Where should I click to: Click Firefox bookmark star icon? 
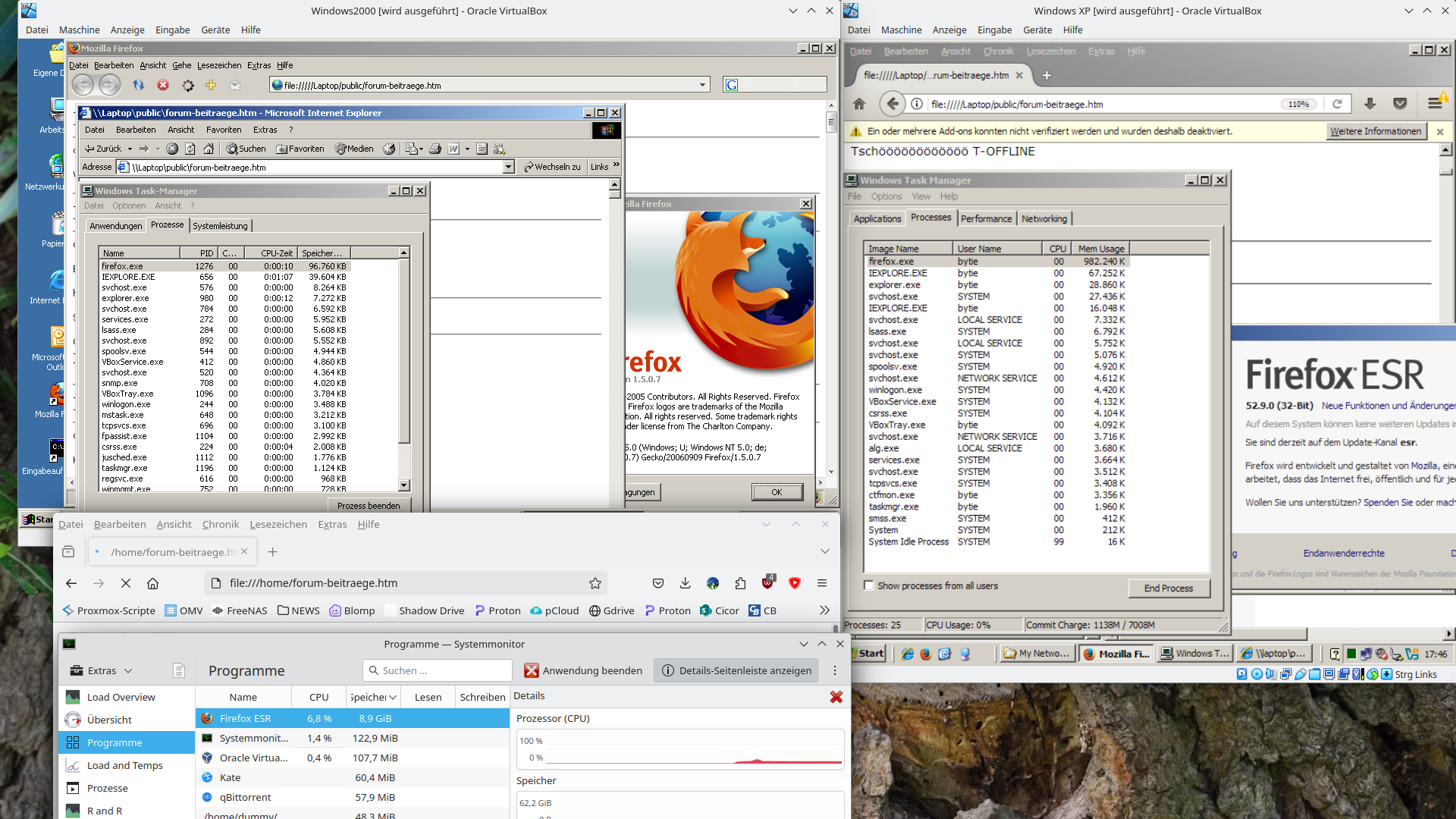click(595, 583)
